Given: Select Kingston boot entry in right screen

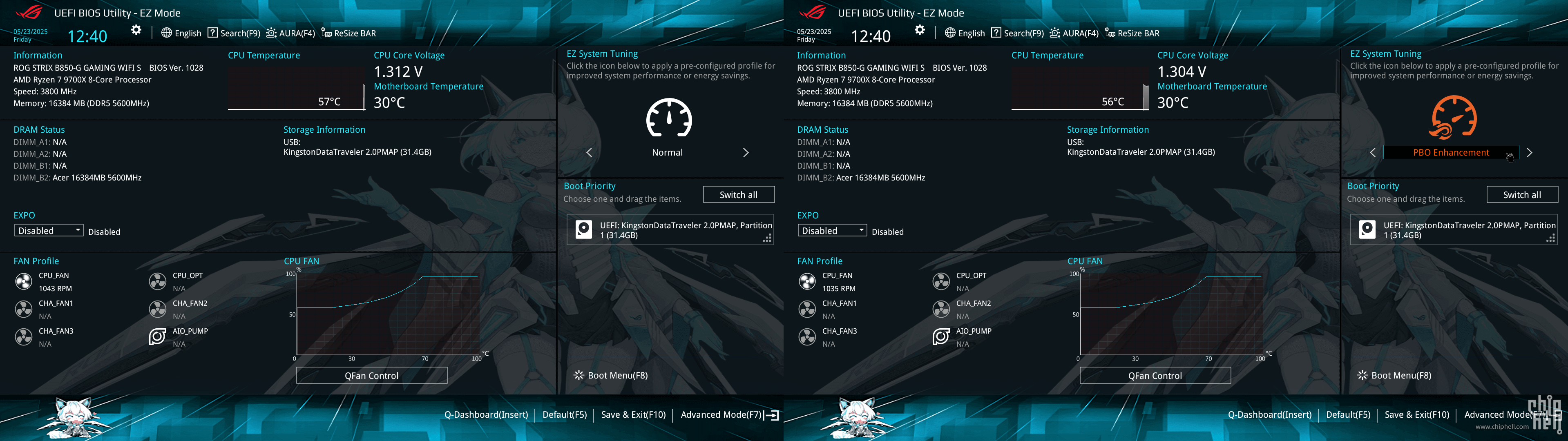Looking at the screenshot, I should (x=1454, y=229).
